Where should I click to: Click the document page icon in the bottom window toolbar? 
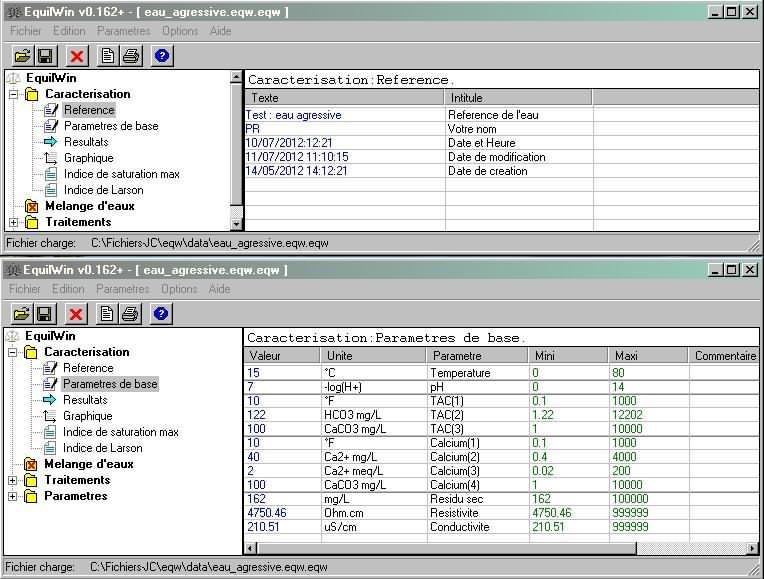tap(107, 314)
